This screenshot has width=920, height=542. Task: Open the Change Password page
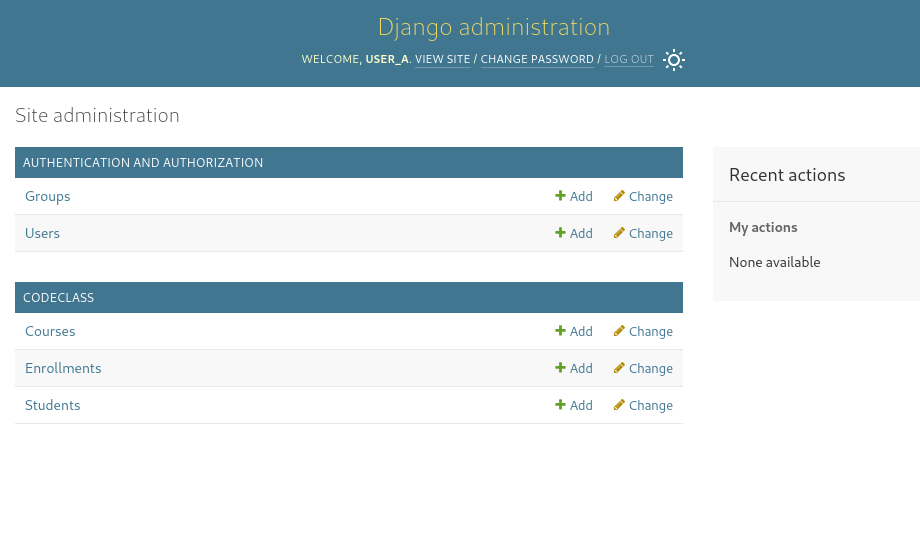537,60
